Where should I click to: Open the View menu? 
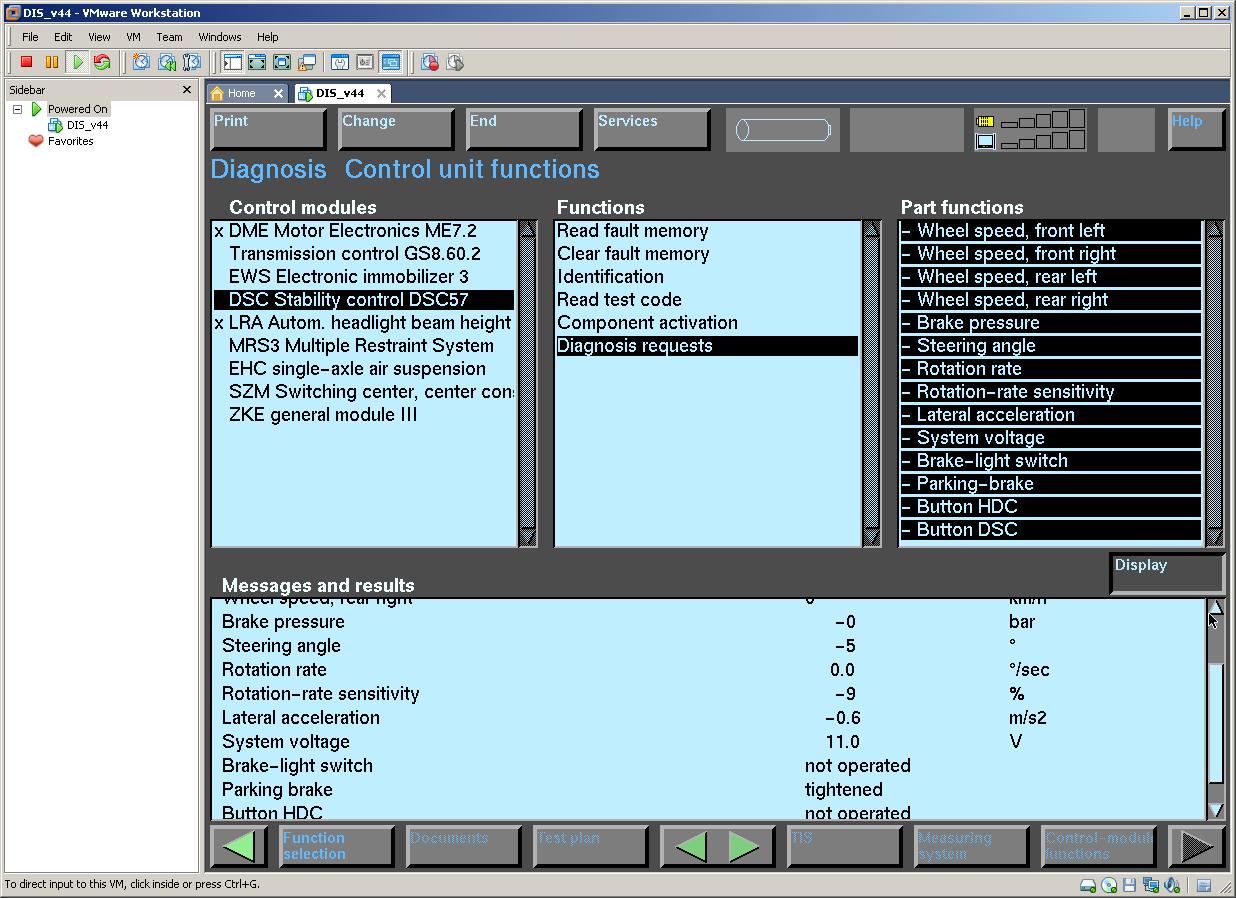(x=99, y=37)
